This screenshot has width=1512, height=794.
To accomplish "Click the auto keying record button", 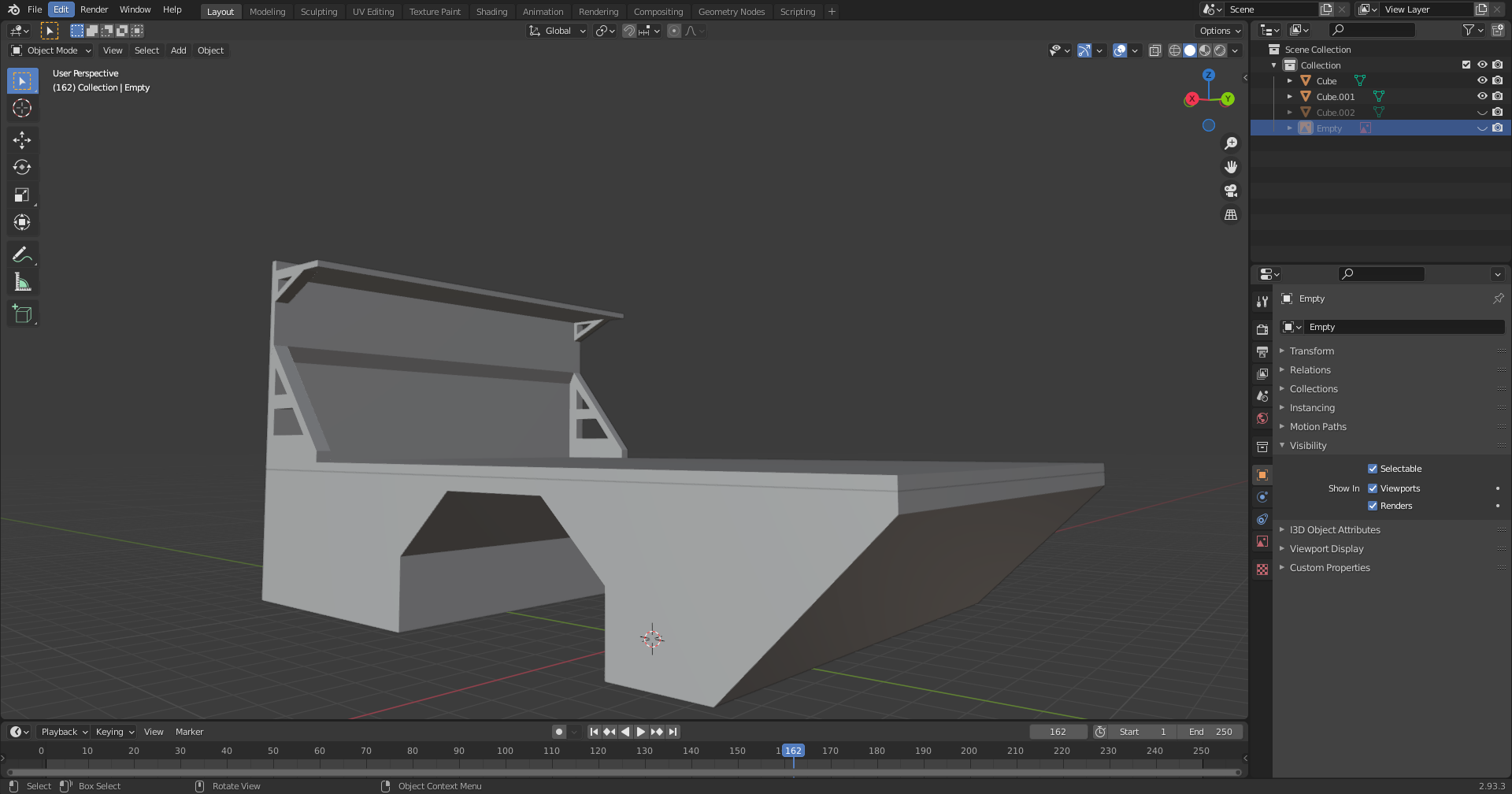I will pyautogui.click(x=559, y=732).
